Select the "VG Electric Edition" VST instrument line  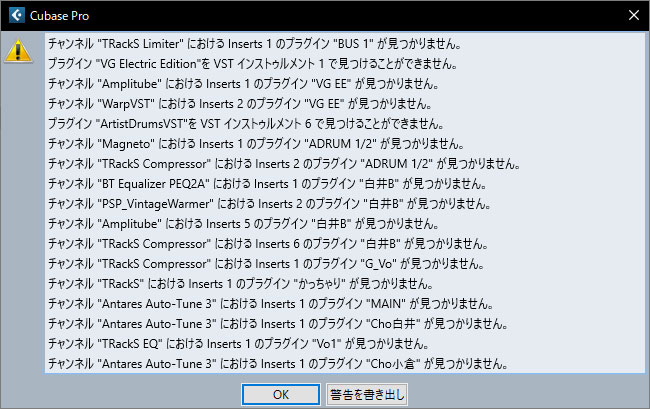[x=253, y=63]
